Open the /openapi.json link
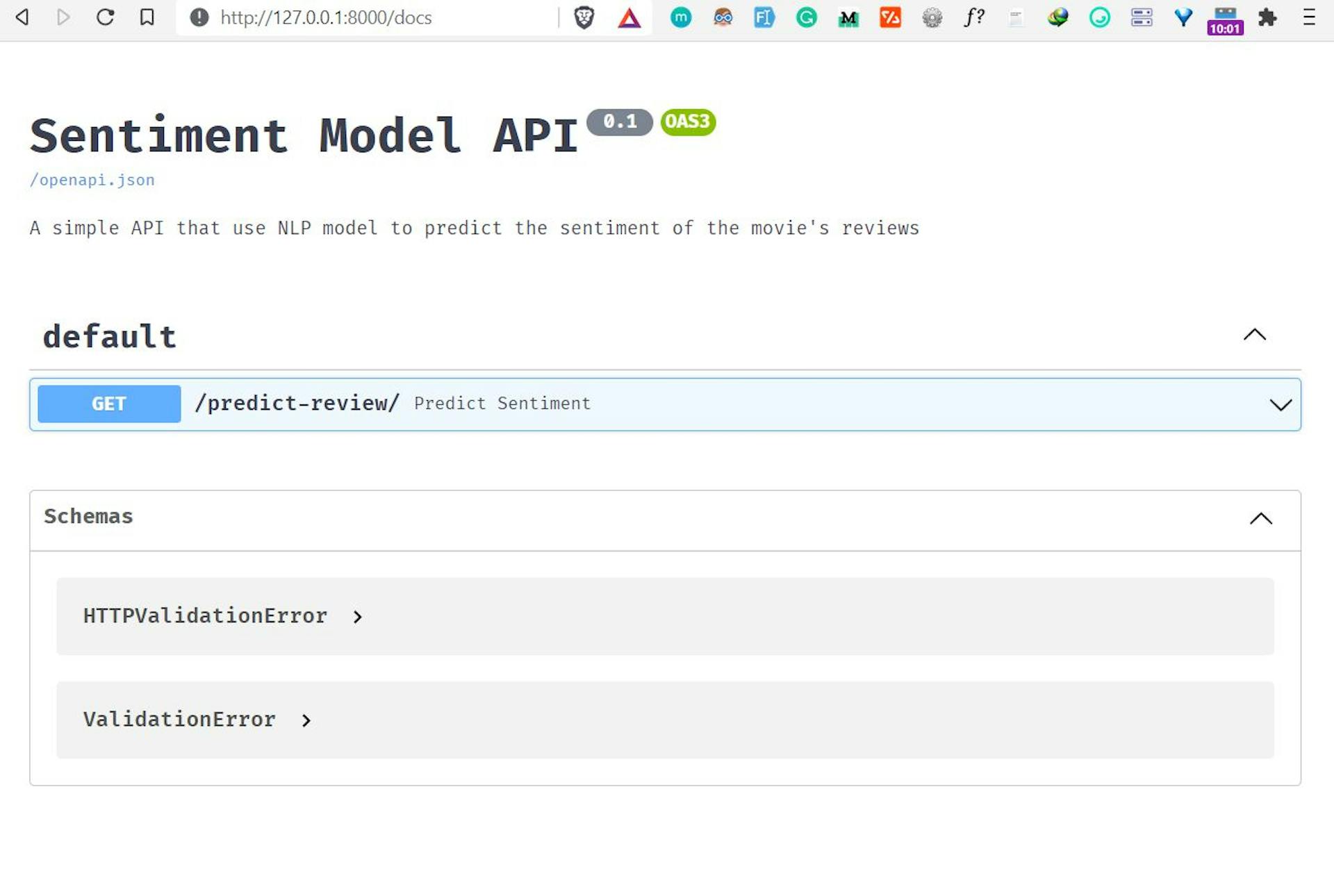Viewport: 1334px width, 896px height. (92, 180)
